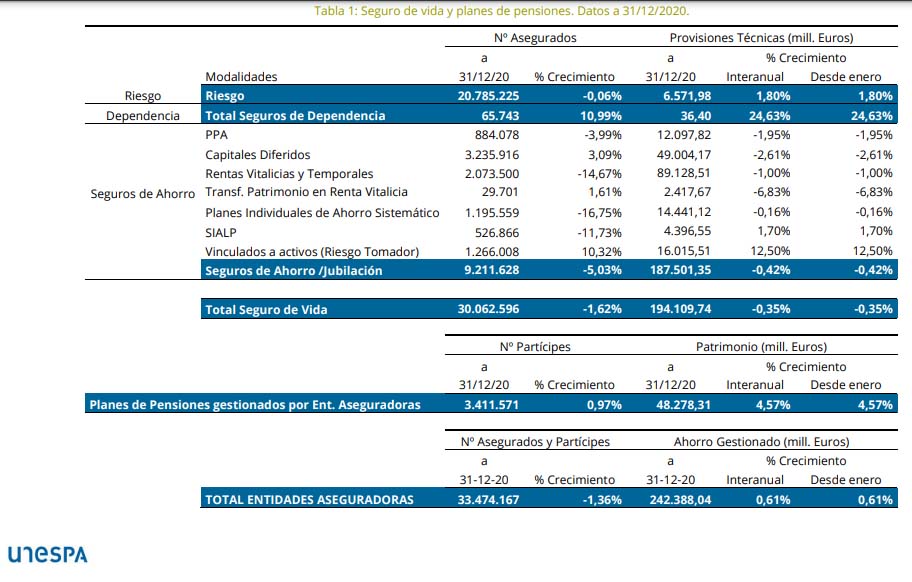Image resolution: width=912 pixels, height=582 pixels.
Task: Click the SIALP row label
Action: [221, 232]
